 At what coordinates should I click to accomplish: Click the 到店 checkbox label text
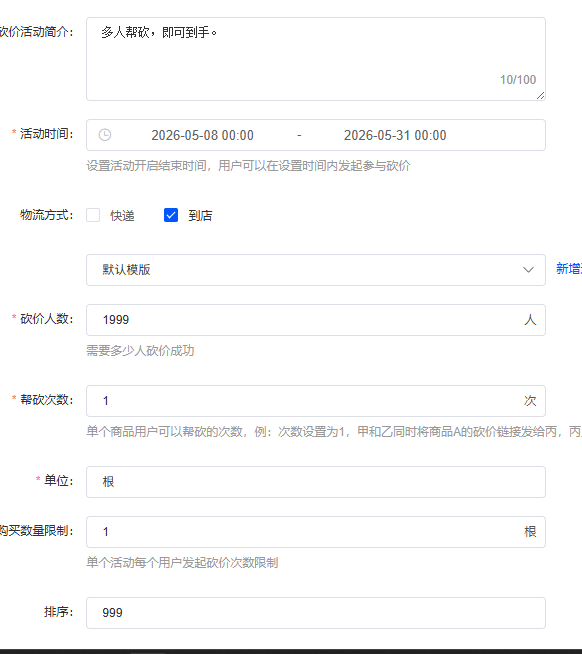(x=200, y=216)
